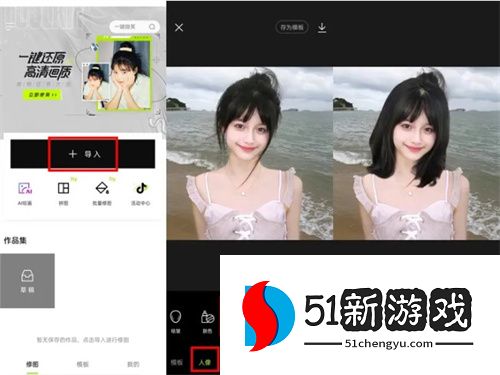This screenshot has height=375, width=500.
Task: Click the search field at top of home screen
Action: point(134,27)
